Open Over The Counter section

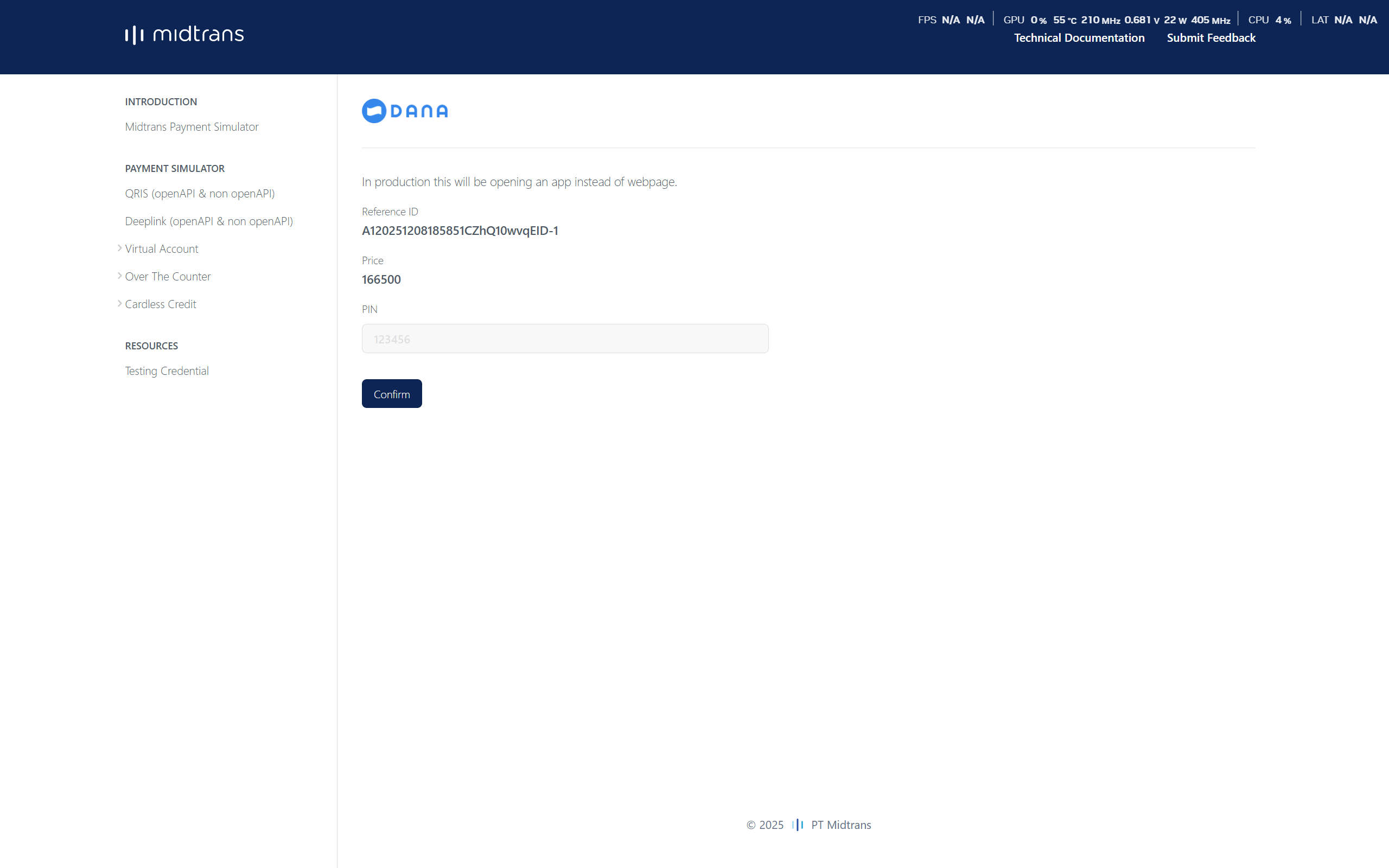[x=168, y=276]
